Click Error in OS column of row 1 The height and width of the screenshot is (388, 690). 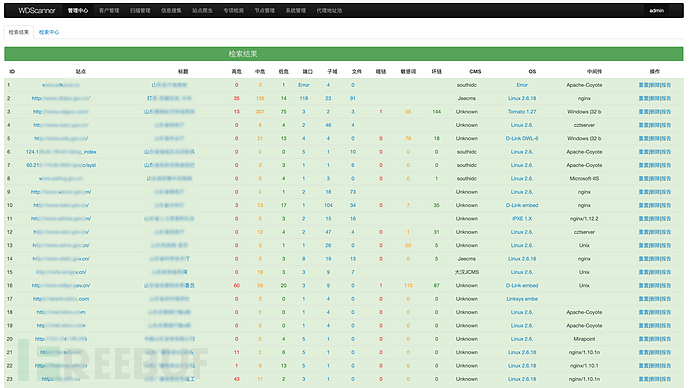[522, 85]
